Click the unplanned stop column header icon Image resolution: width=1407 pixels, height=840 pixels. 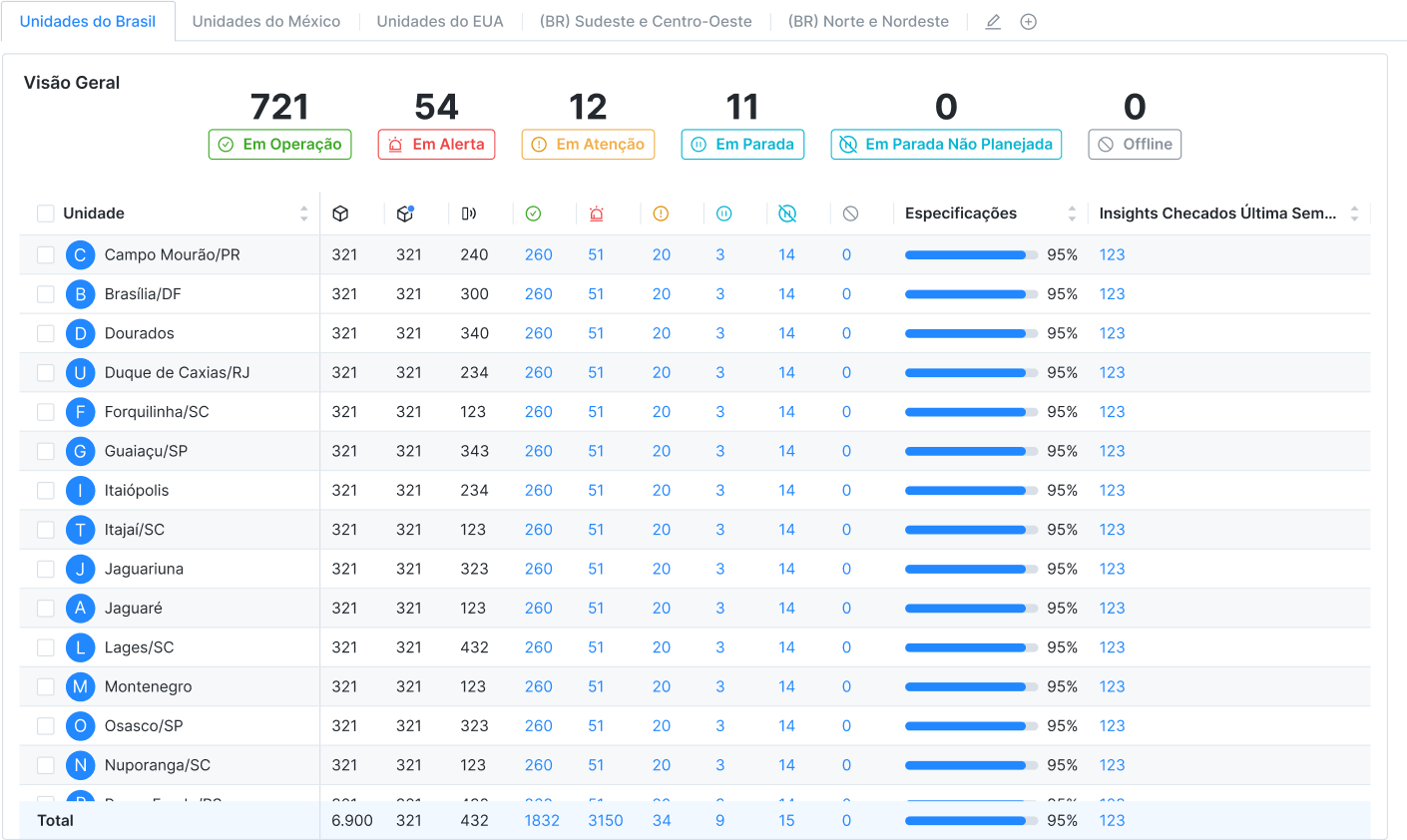pos(787,213)
